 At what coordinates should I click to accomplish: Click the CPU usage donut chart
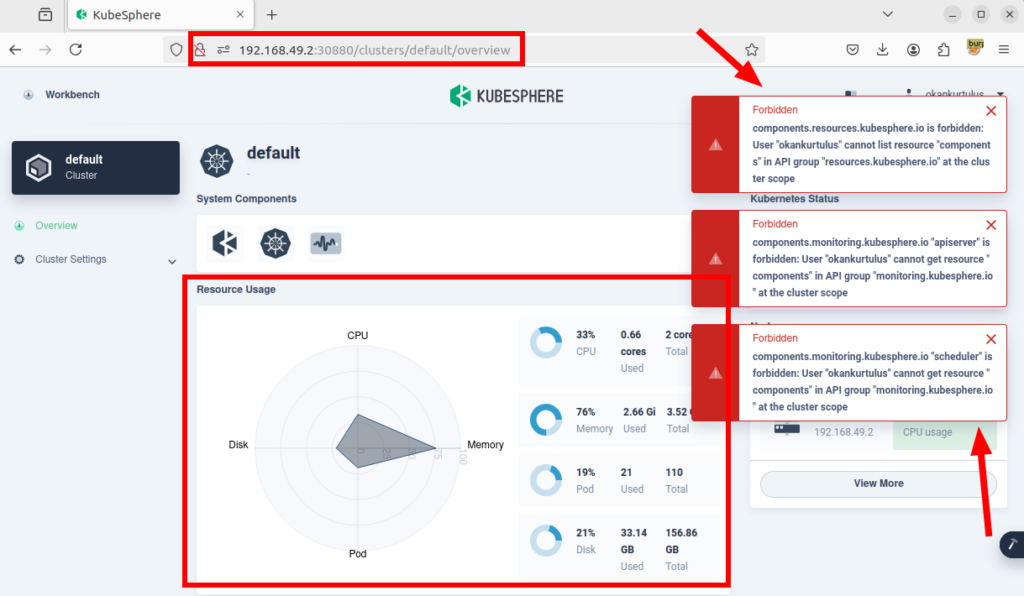(x=546, y=343)
